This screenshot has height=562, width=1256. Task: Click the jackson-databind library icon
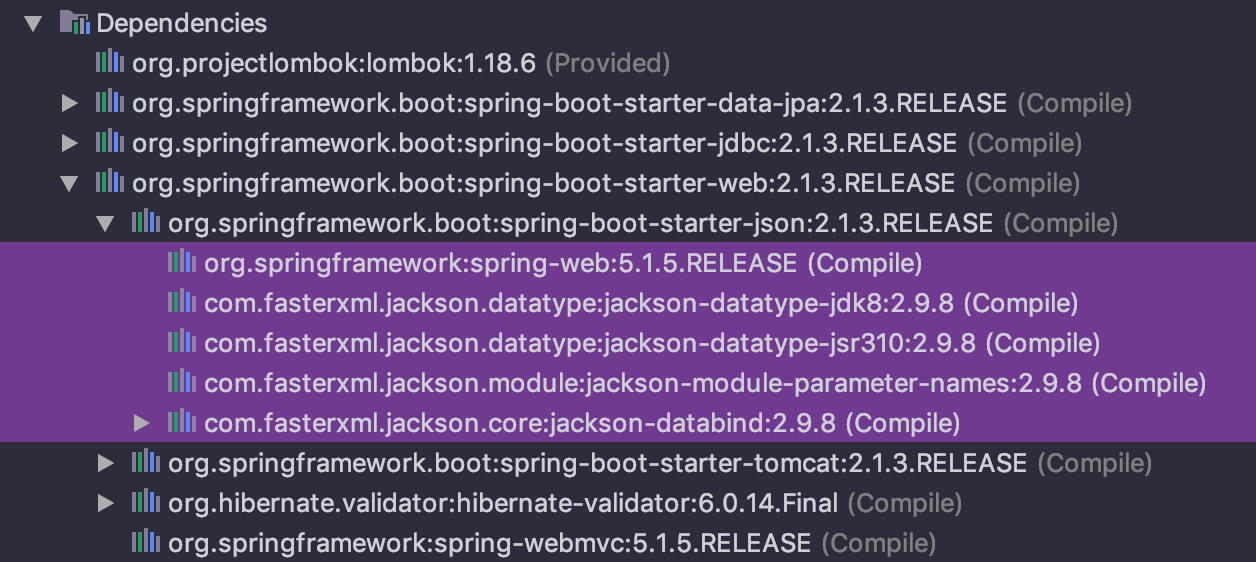182,423
